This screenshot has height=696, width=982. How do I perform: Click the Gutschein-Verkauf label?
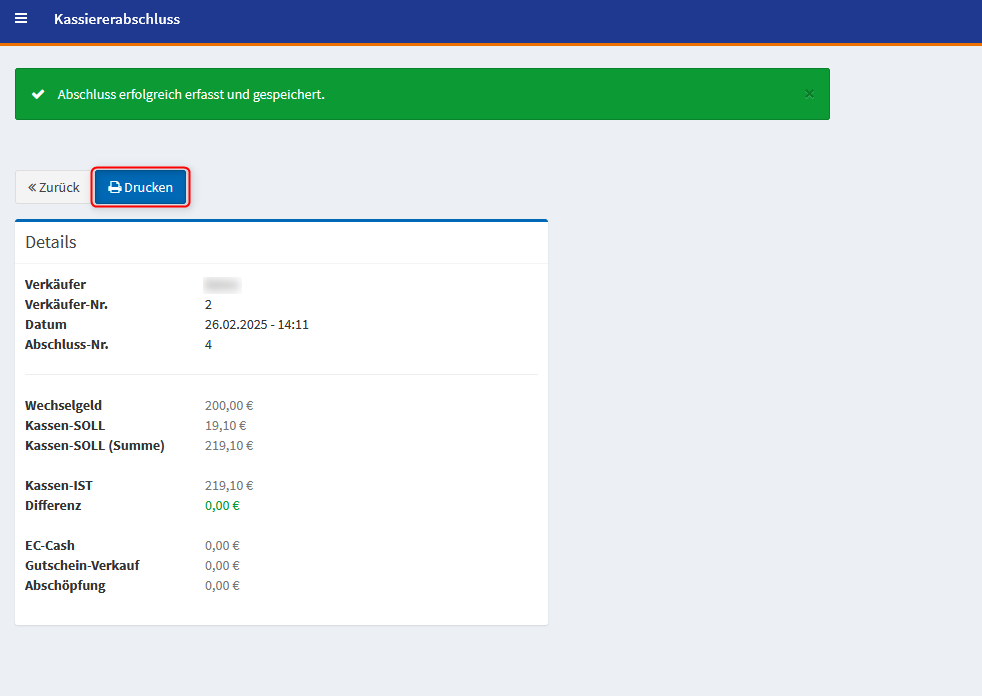(82, 565)
